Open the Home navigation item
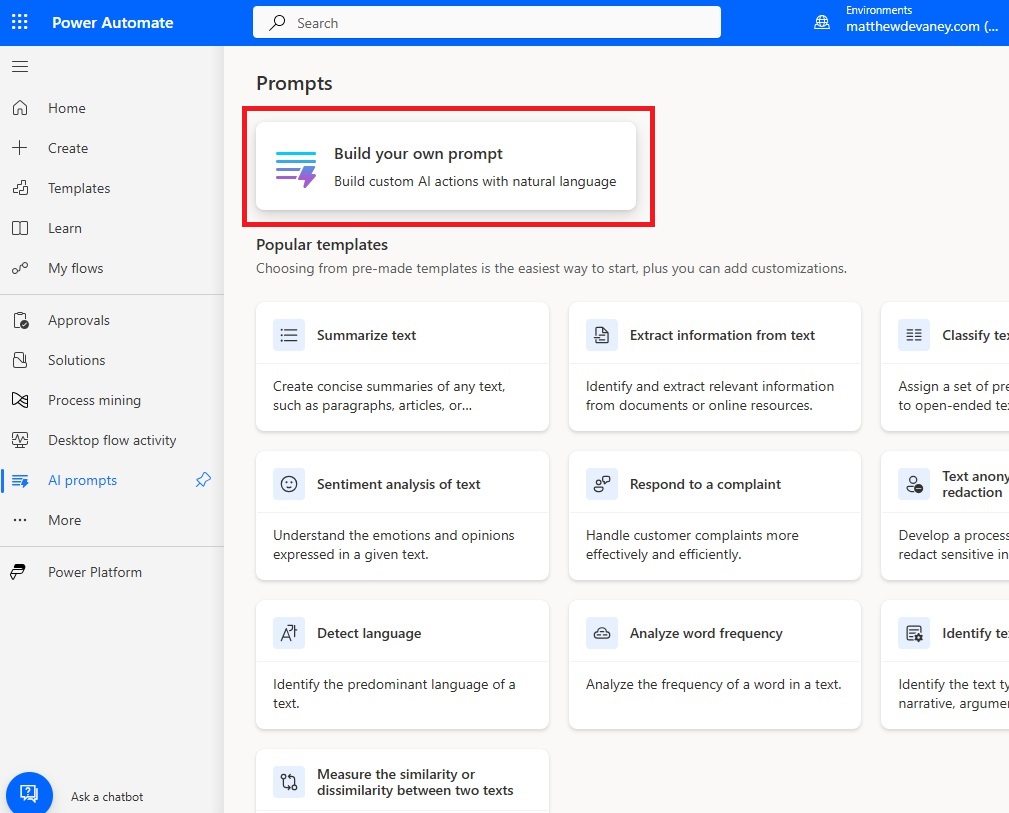Viewport: 1009px width, 813px height. tap(67, 108)
